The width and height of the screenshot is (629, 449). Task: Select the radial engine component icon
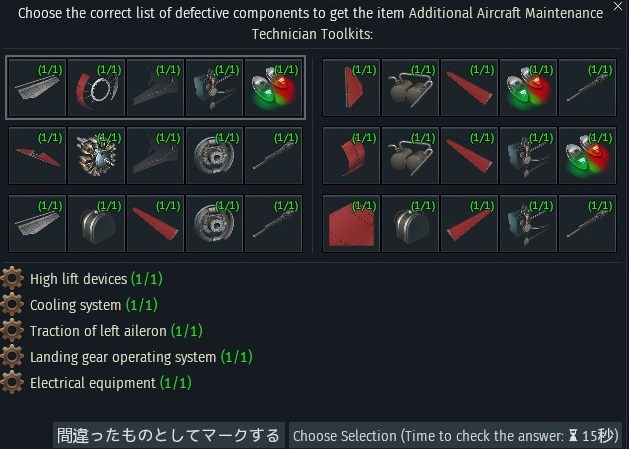96,155
